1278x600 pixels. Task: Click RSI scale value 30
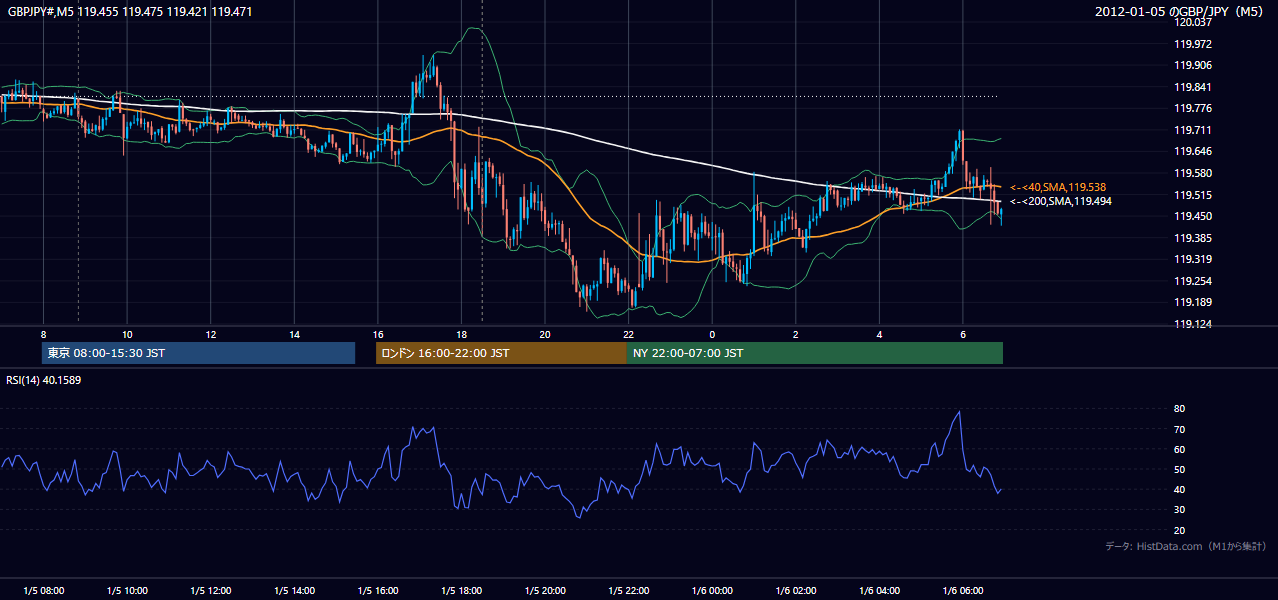click(1179, 510)
